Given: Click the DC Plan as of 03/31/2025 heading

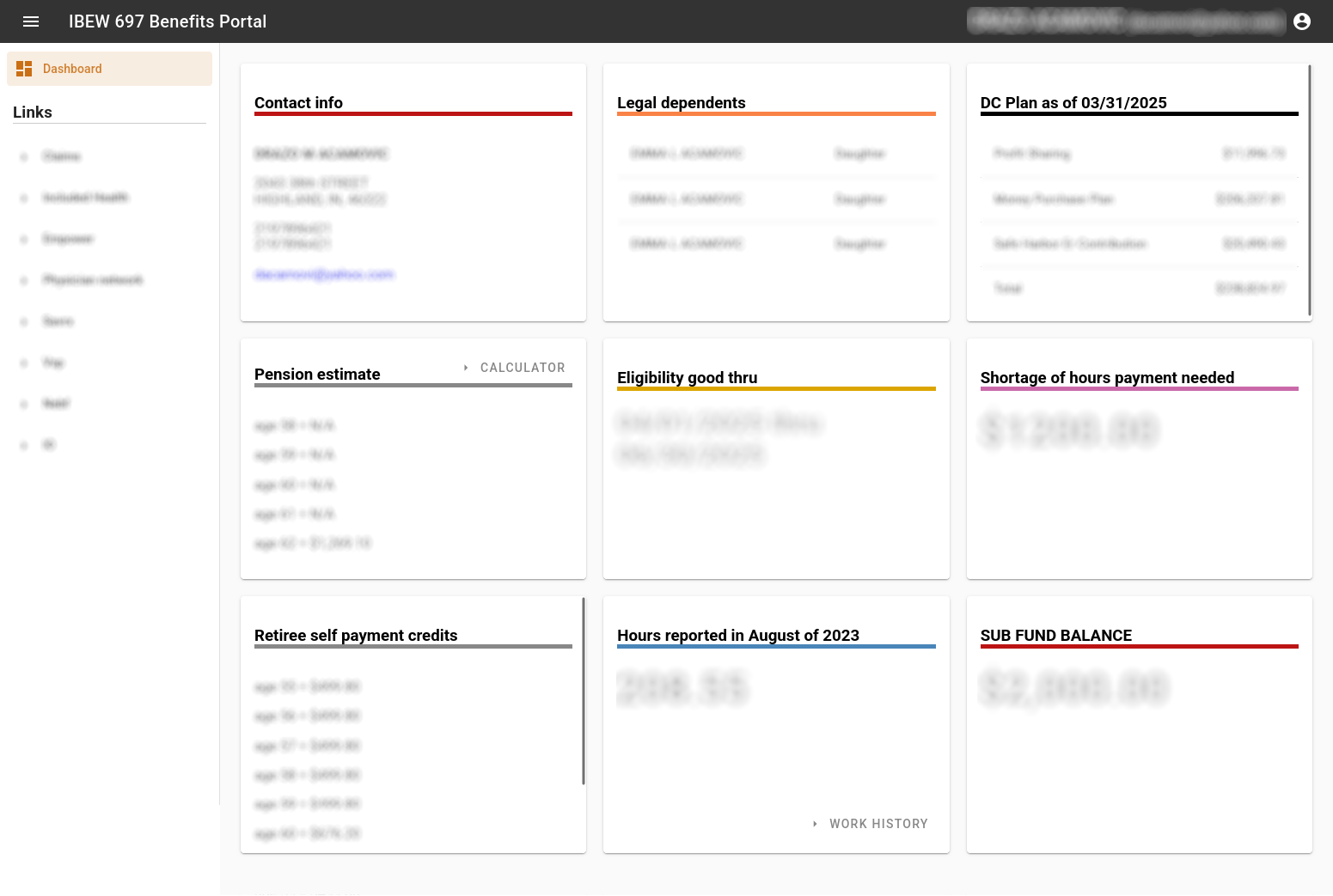Looking at the screenshot, I should pyautogui.click(x=1073, y=103).
